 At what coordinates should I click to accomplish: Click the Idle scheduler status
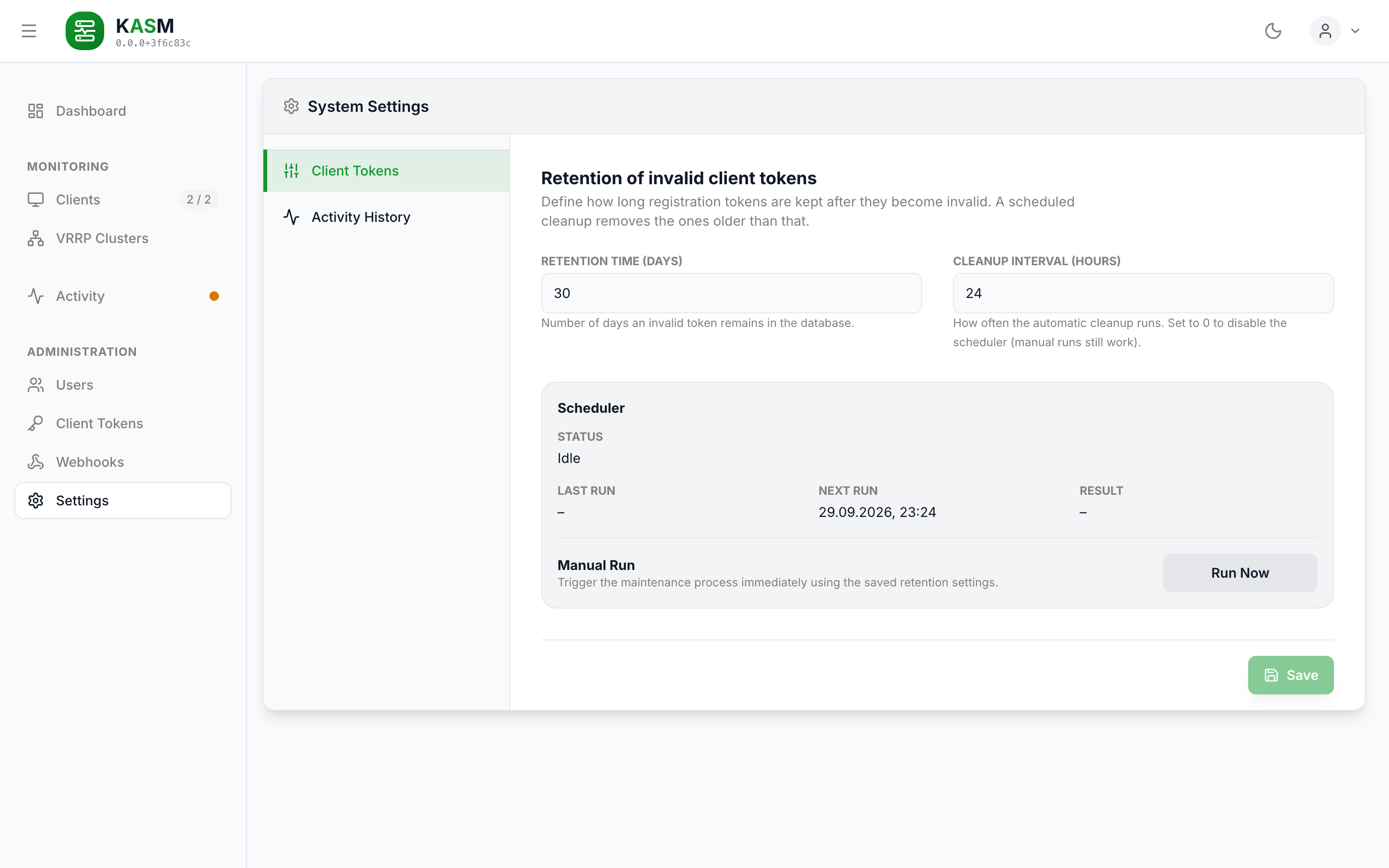pos(569,458)
